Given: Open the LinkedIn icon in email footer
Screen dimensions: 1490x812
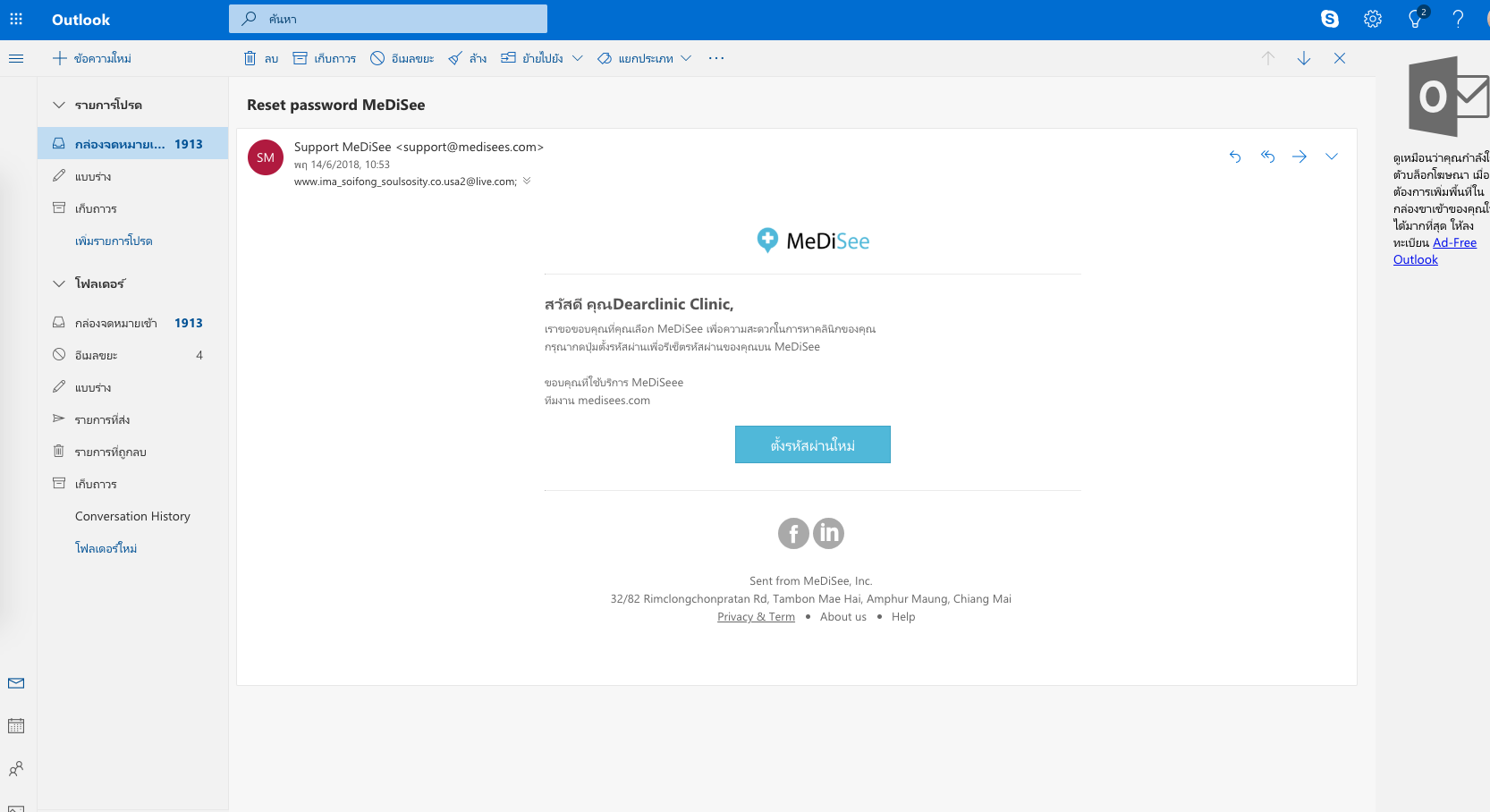Looking at the screenshot, I should click(829, 533).
